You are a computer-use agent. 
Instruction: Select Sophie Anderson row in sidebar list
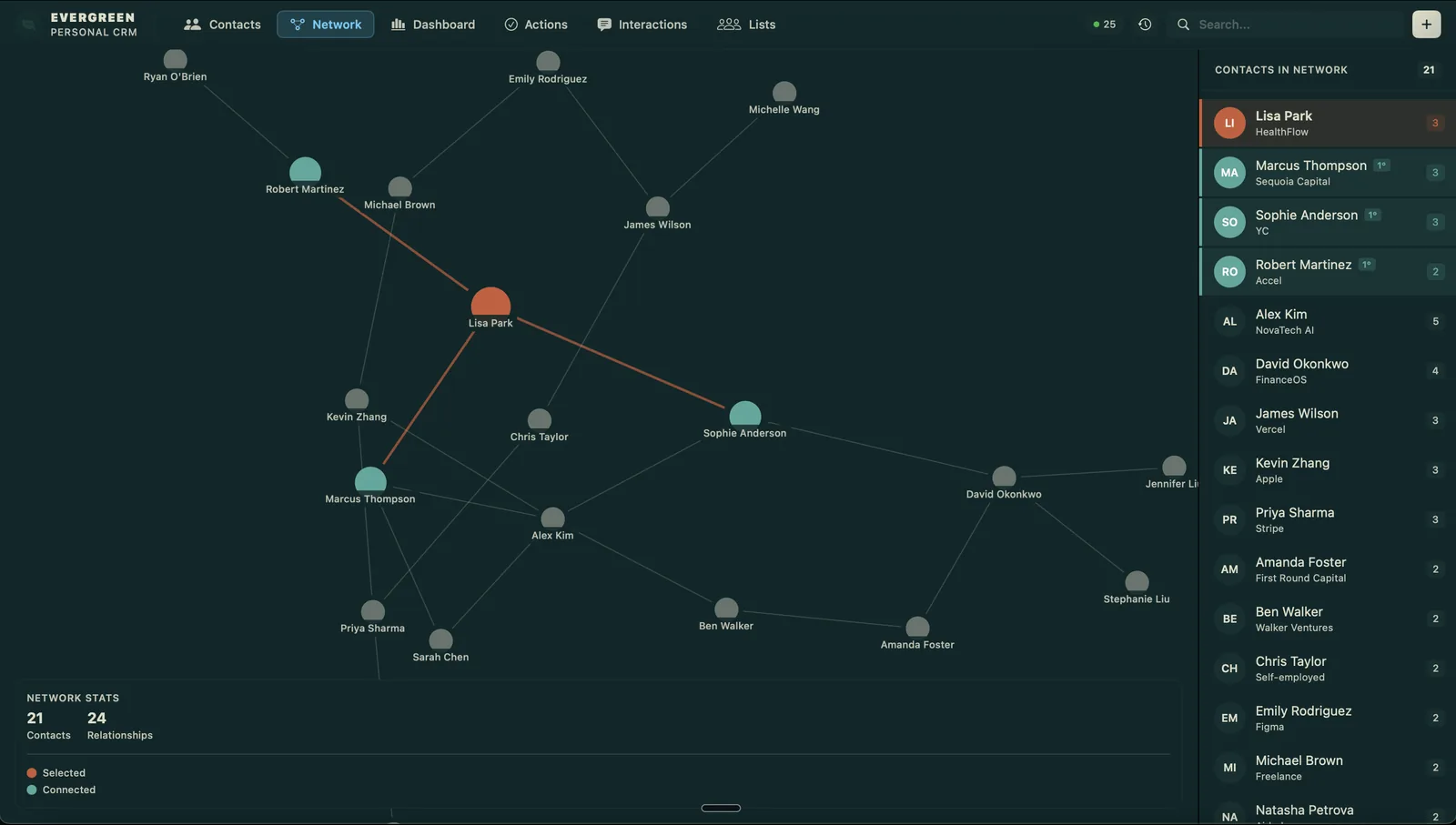(1328, 222)
